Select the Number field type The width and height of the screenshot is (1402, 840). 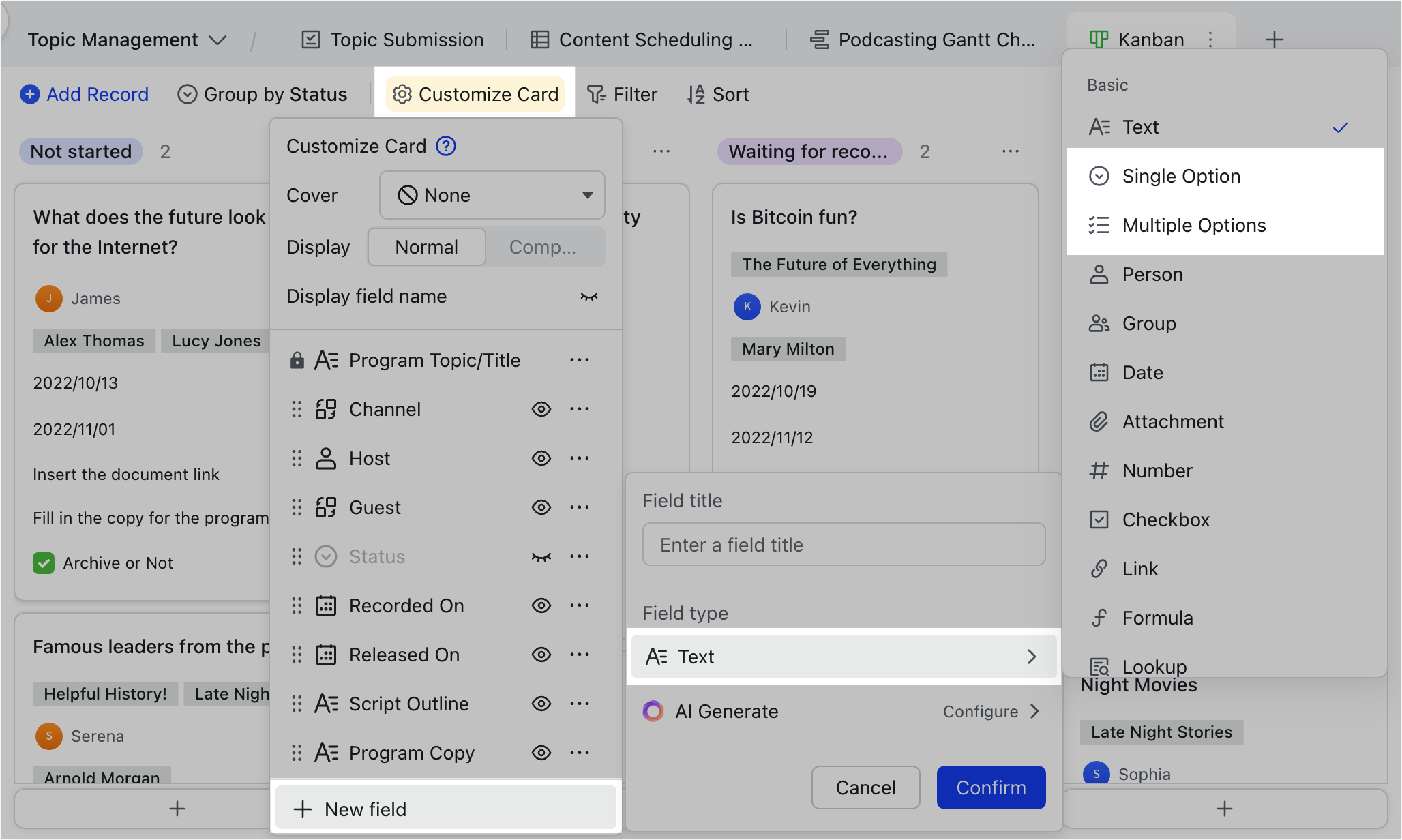click(x=1157, y=470)
